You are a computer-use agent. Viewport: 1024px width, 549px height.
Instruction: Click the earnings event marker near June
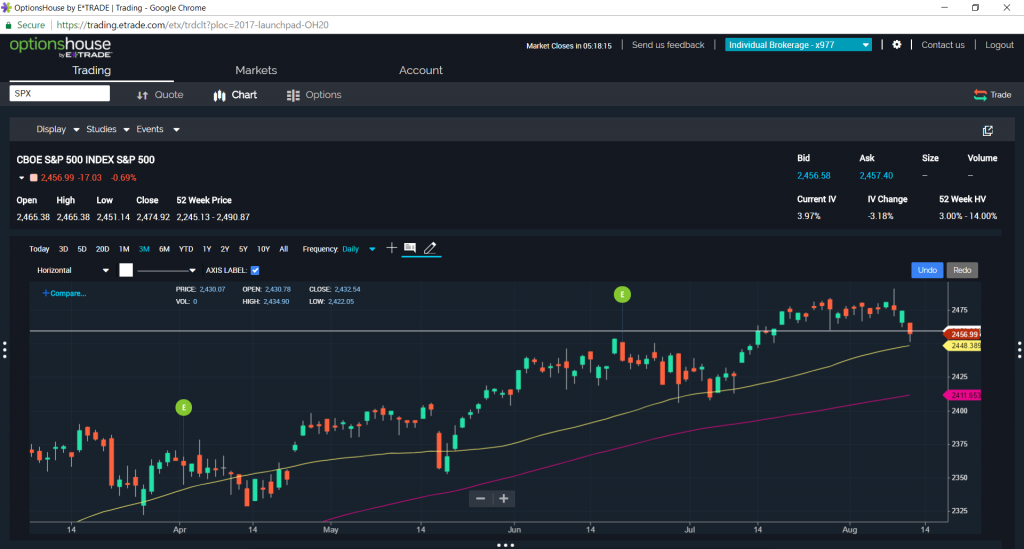point(622,295)
